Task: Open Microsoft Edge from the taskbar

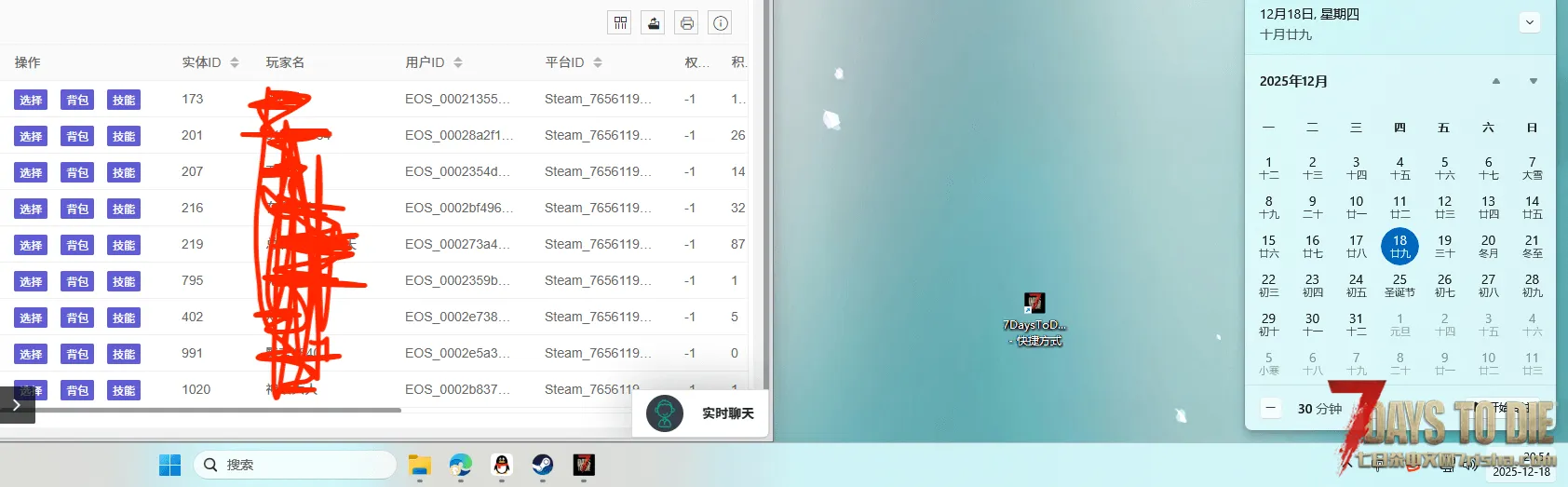Action: pos(461,465)
